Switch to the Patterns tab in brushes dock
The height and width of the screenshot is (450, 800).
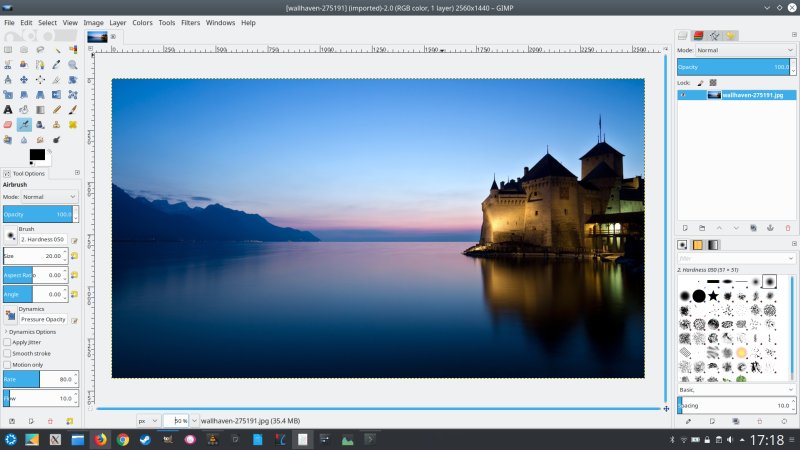(697, 245)
